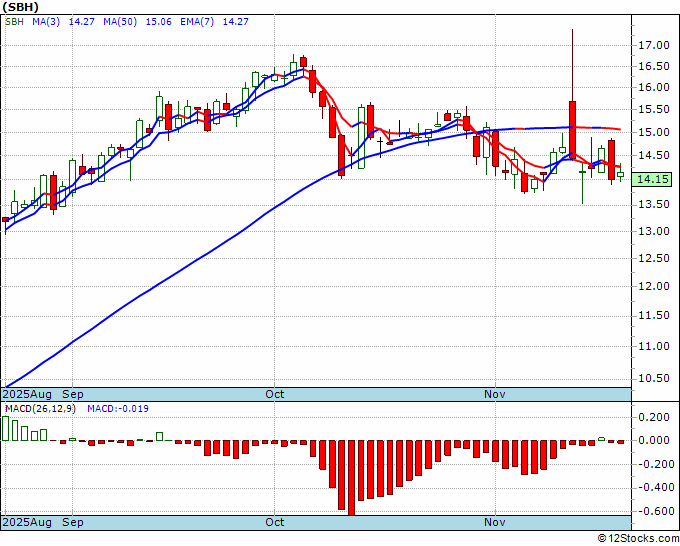680x546 pixels.
Task: Click the Sep label on price chart axis
Action: [73, 394]
